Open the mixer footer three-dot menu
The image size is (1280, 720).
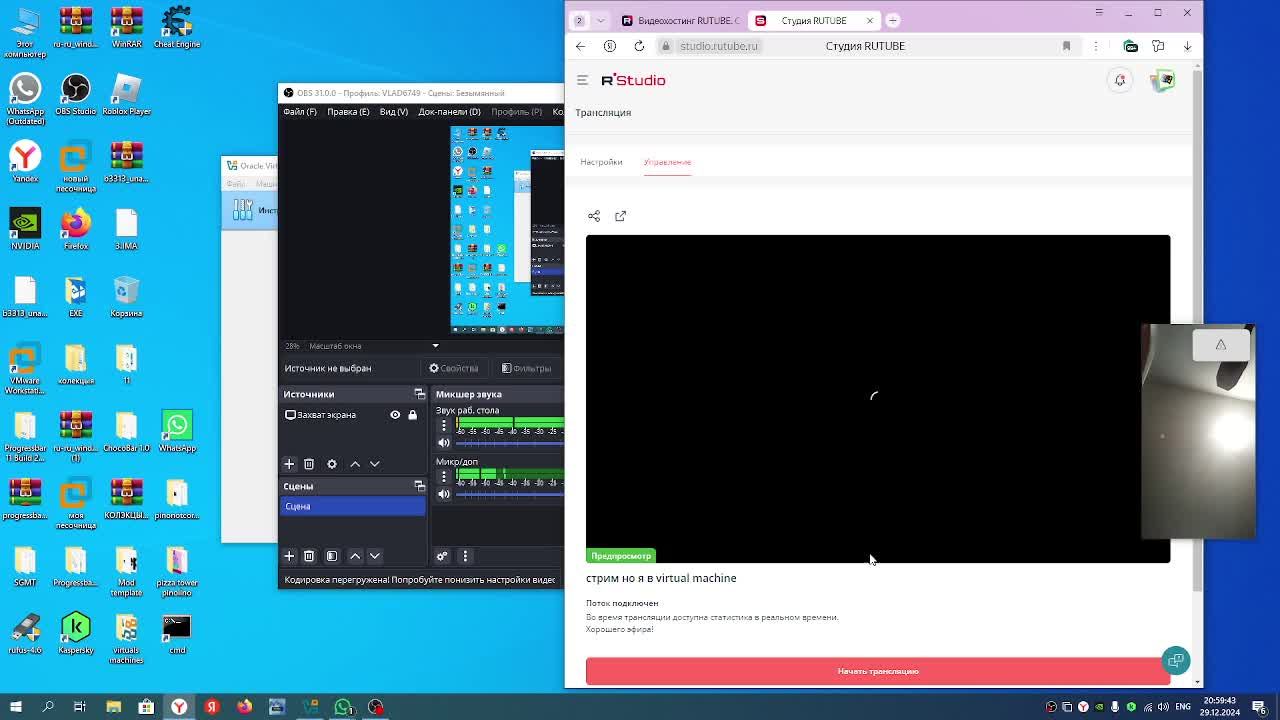465,556
